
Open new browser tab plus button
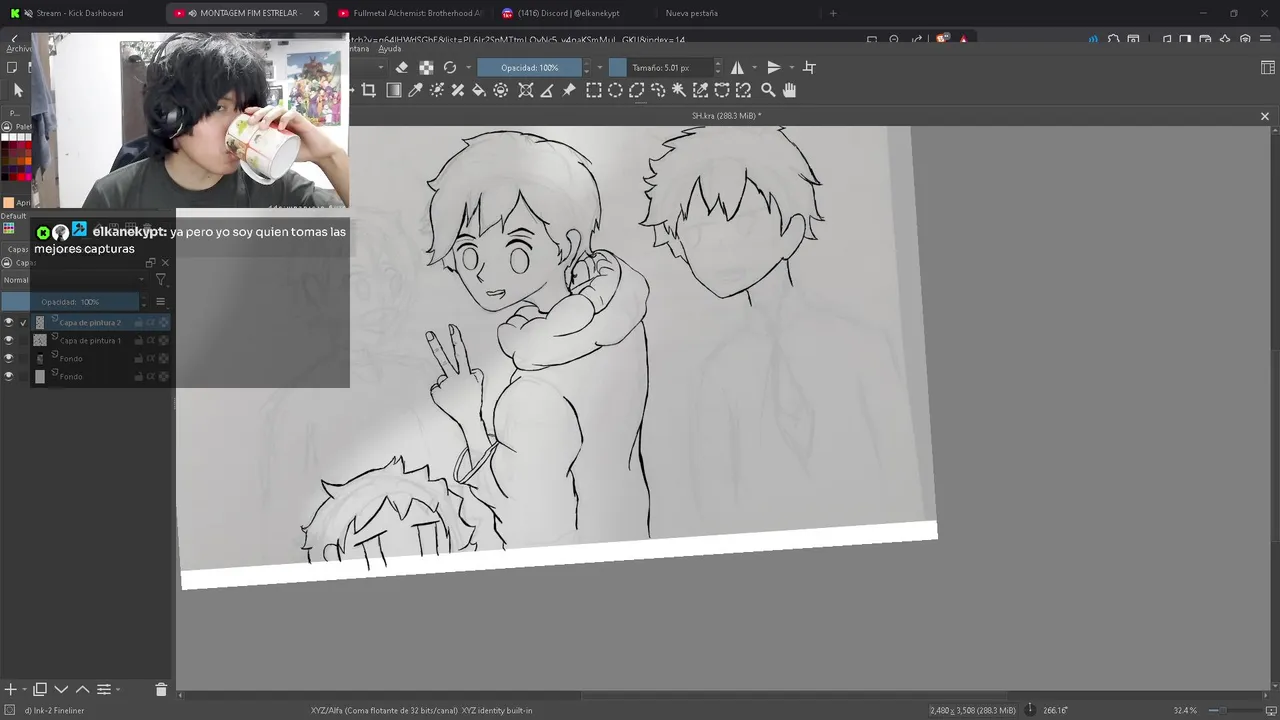833,13
